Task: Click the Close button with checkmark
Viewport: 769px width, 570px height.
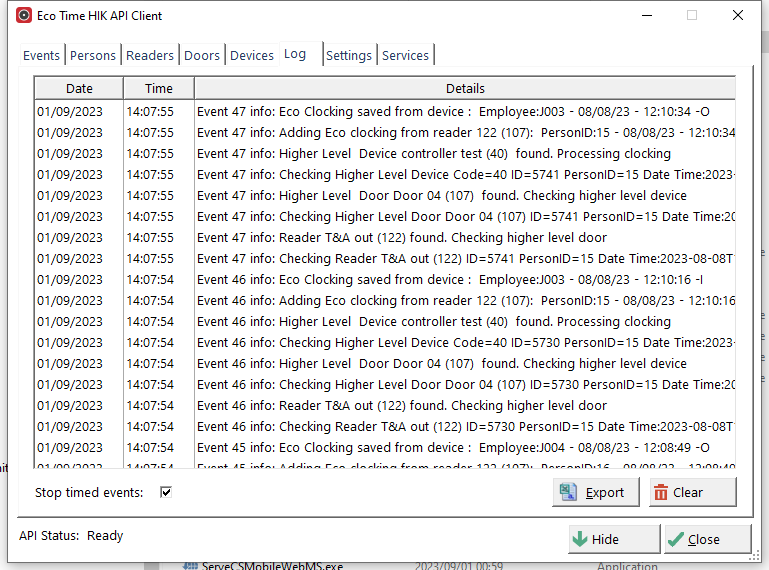Action: (x=706, y=539)
